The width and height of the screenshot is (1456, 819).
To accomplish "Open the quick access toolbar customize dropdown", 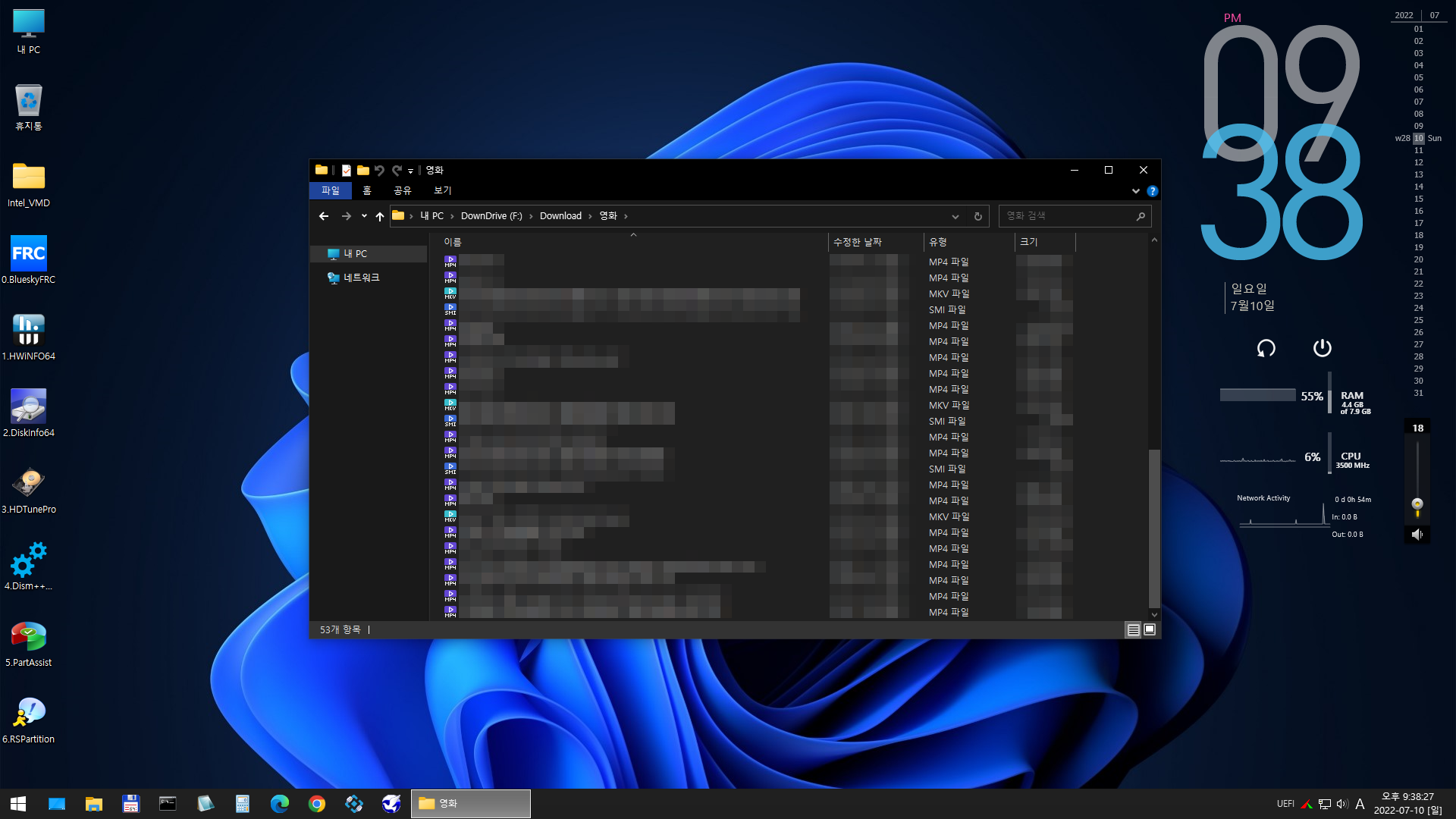I will point(410,171).
